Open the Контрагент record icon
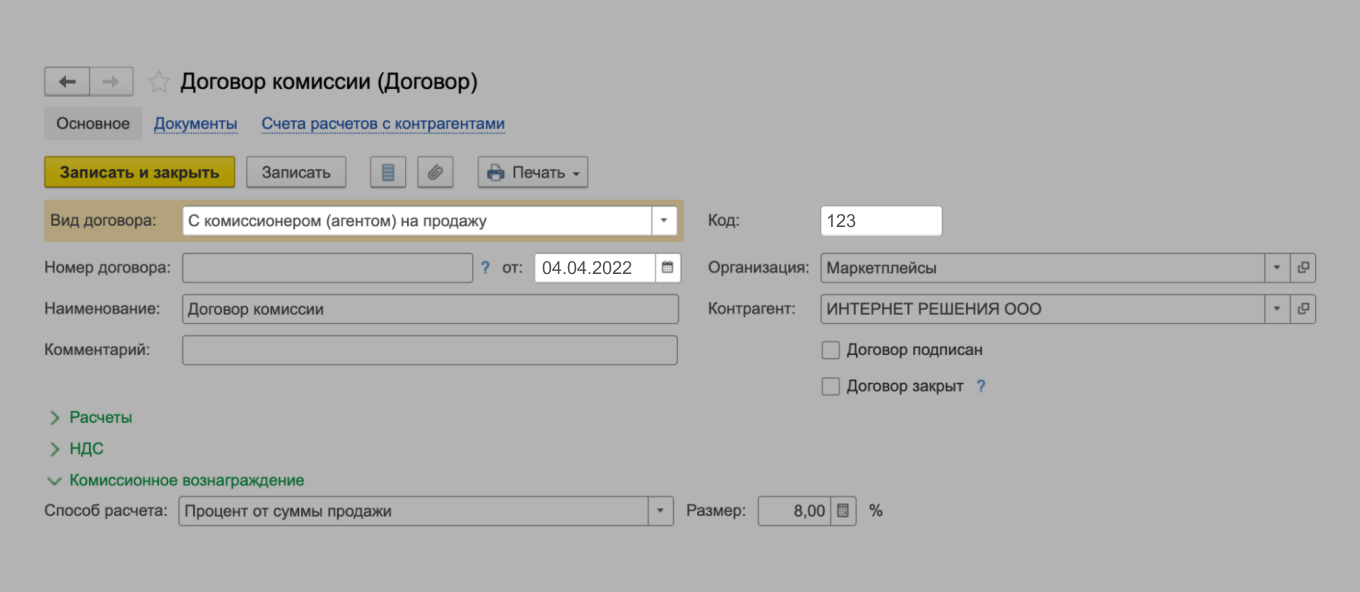The height and width of the screenshot is (592, 1360). pyautogui.click(x=1303, y=309)
